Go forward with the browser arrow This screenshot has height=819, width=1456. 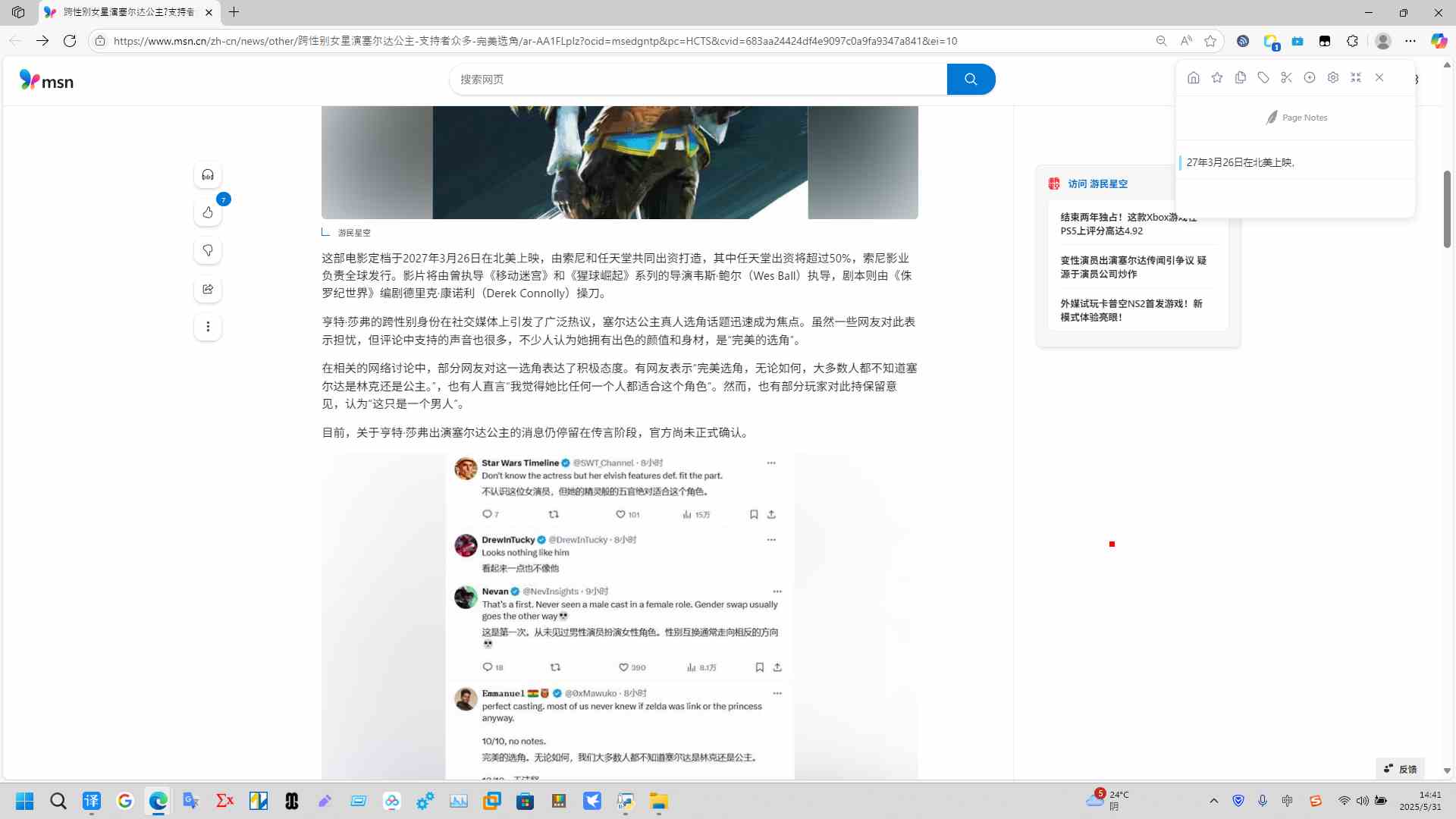(x=42, y=41)
